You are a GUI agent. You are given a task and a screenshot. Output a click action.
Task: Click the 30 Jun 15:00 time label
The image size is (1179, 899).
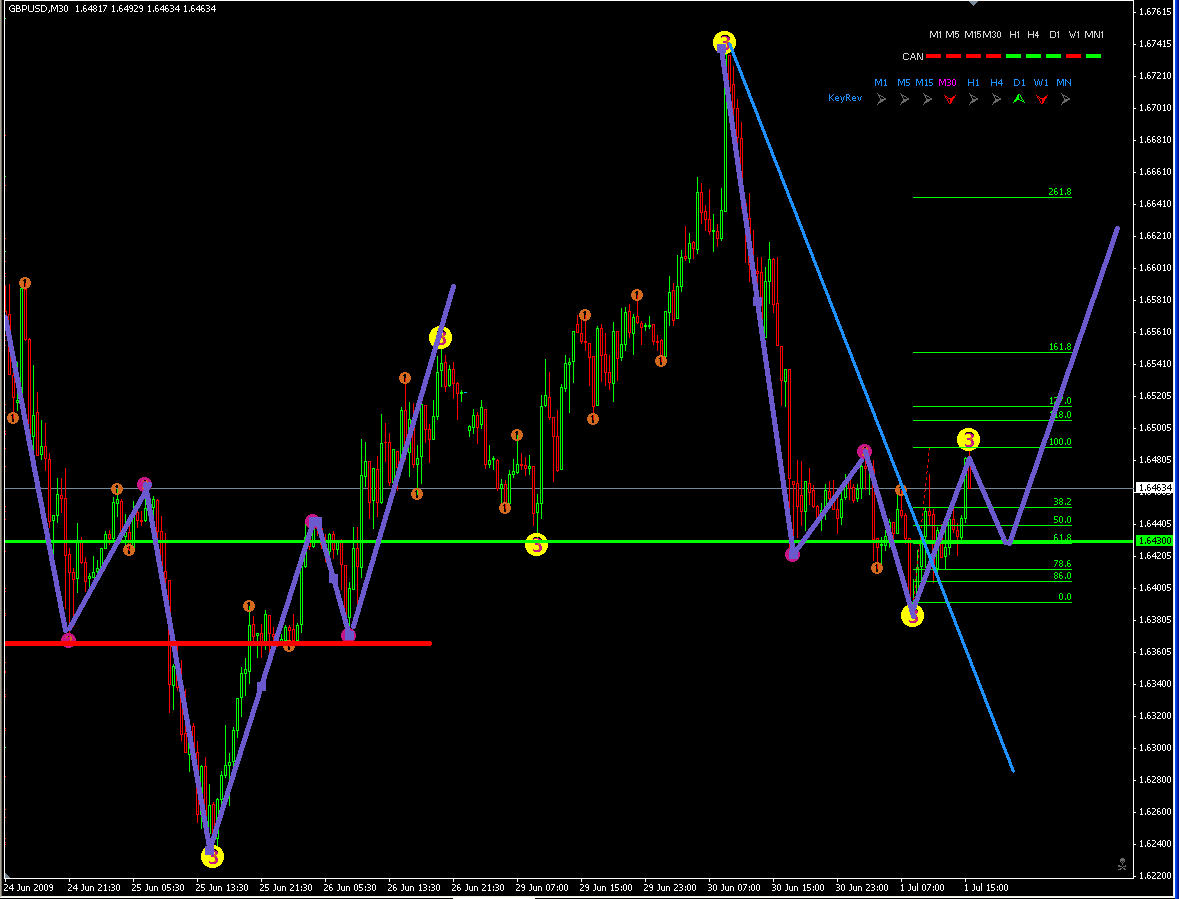799,888
